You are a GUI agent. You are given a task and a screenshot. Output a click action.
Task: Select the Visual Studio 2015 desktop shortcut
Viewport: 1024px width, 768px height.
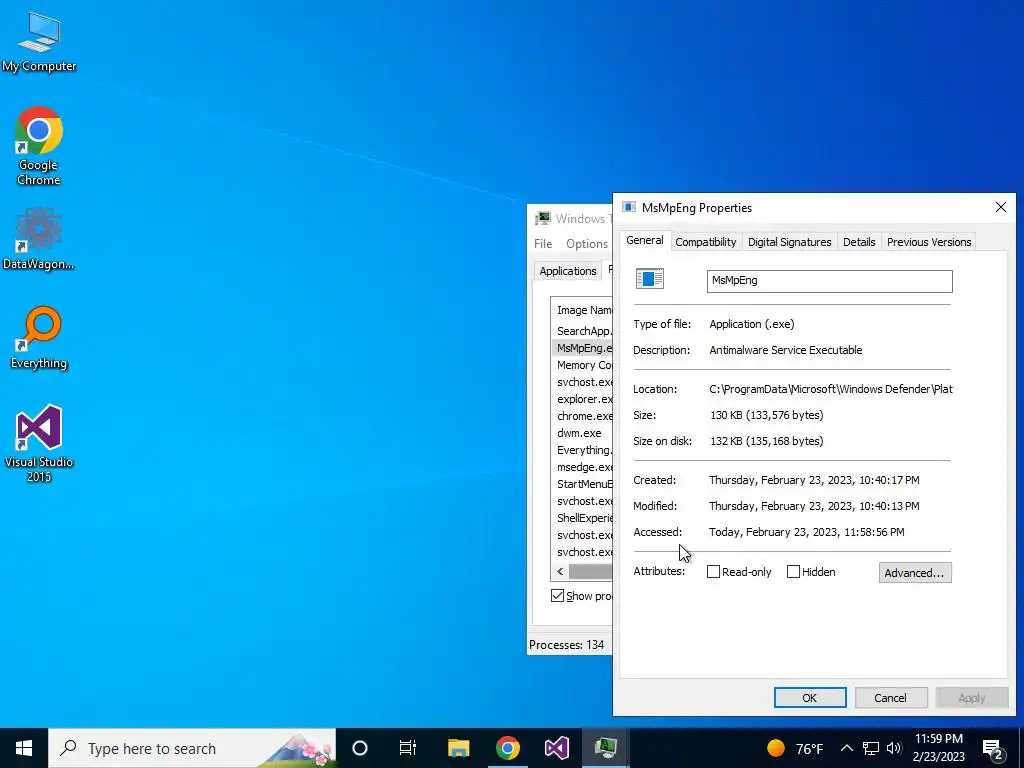39,443
